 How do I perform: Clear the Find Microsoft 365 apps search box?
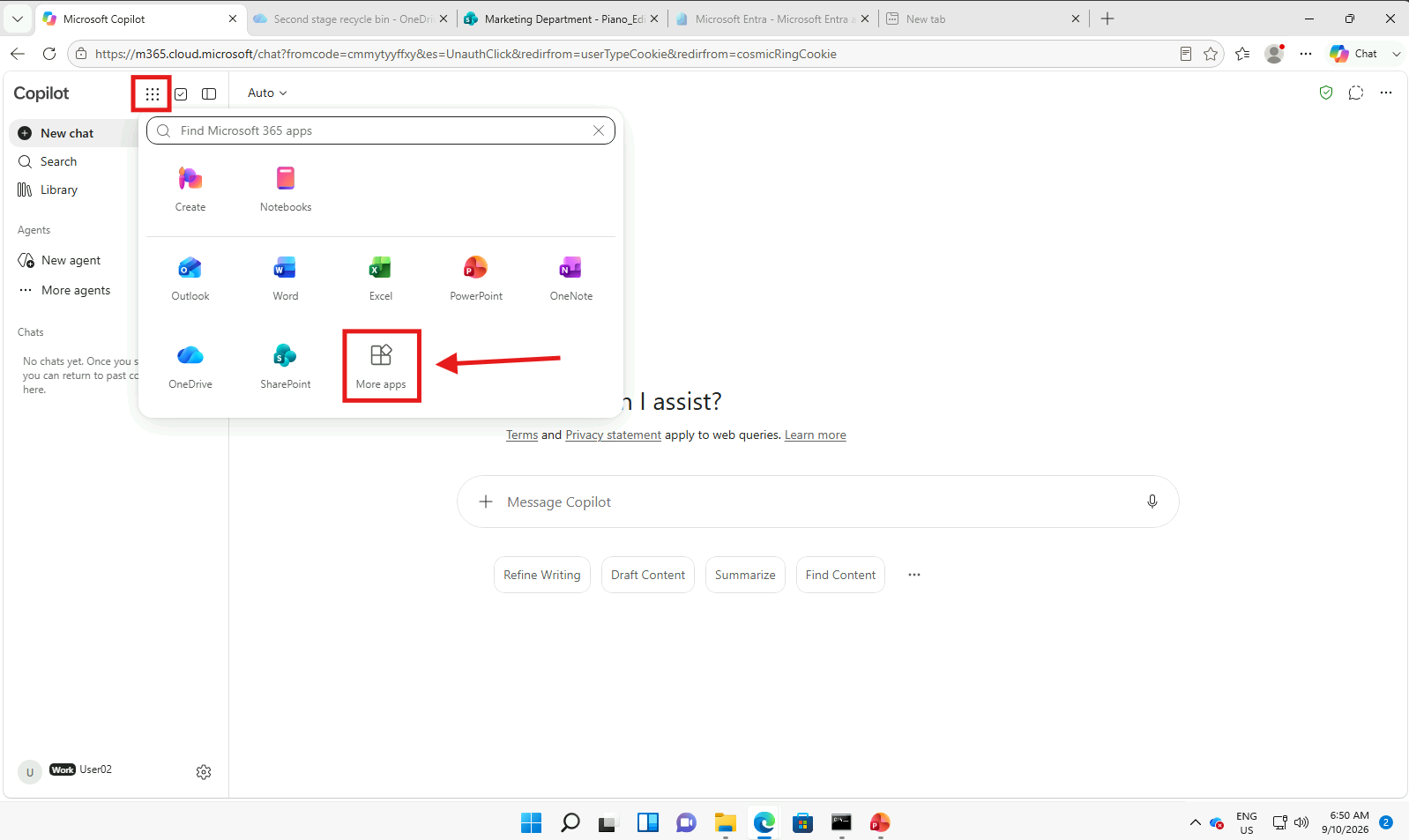(599, 130)
